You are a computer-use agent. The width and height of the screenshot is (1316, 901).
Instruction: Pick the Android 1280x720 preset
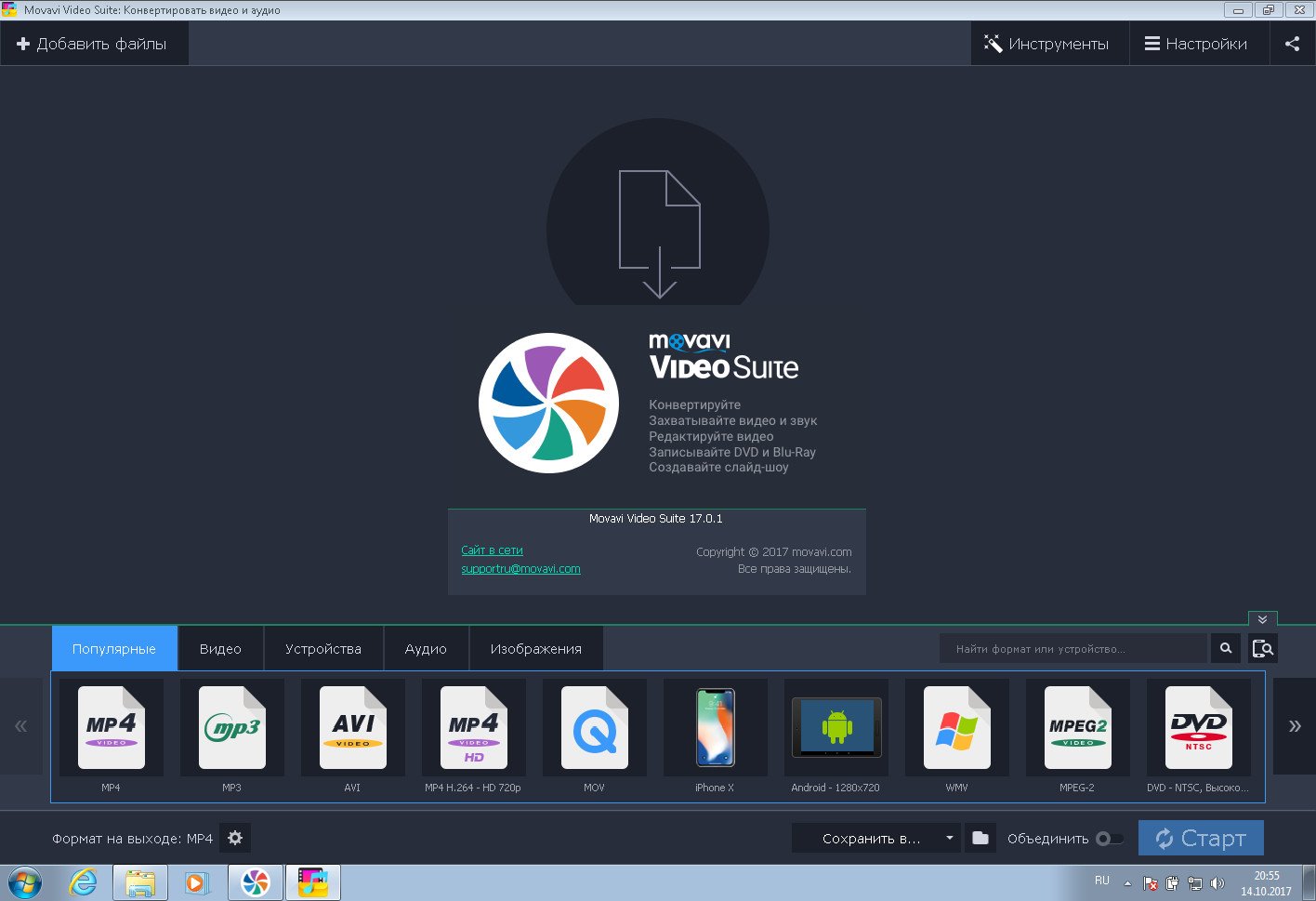[836, 728]
